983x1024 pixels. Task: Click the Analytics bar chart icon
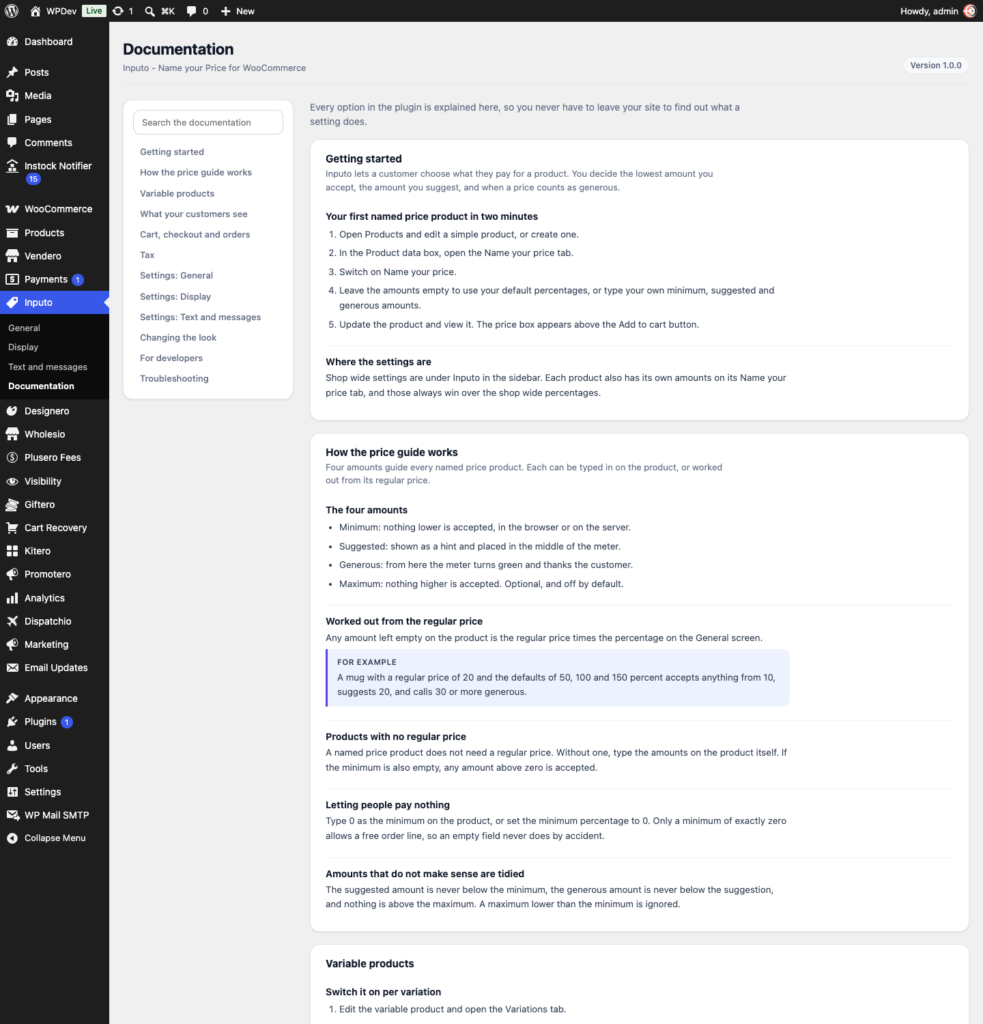[x=12, y=598]
